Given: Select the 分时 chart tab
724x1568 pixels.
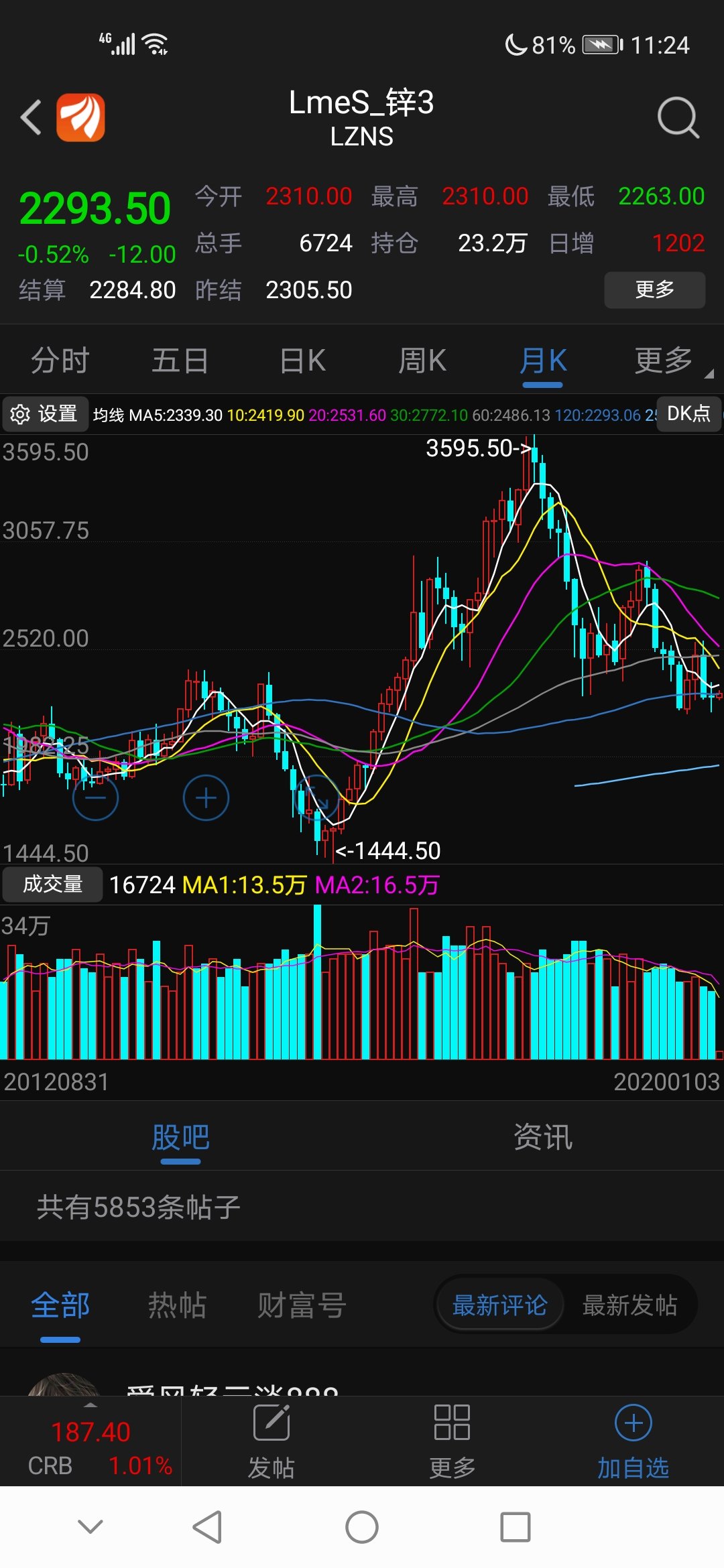Looking at the screenshot, I should pos(60,361).
